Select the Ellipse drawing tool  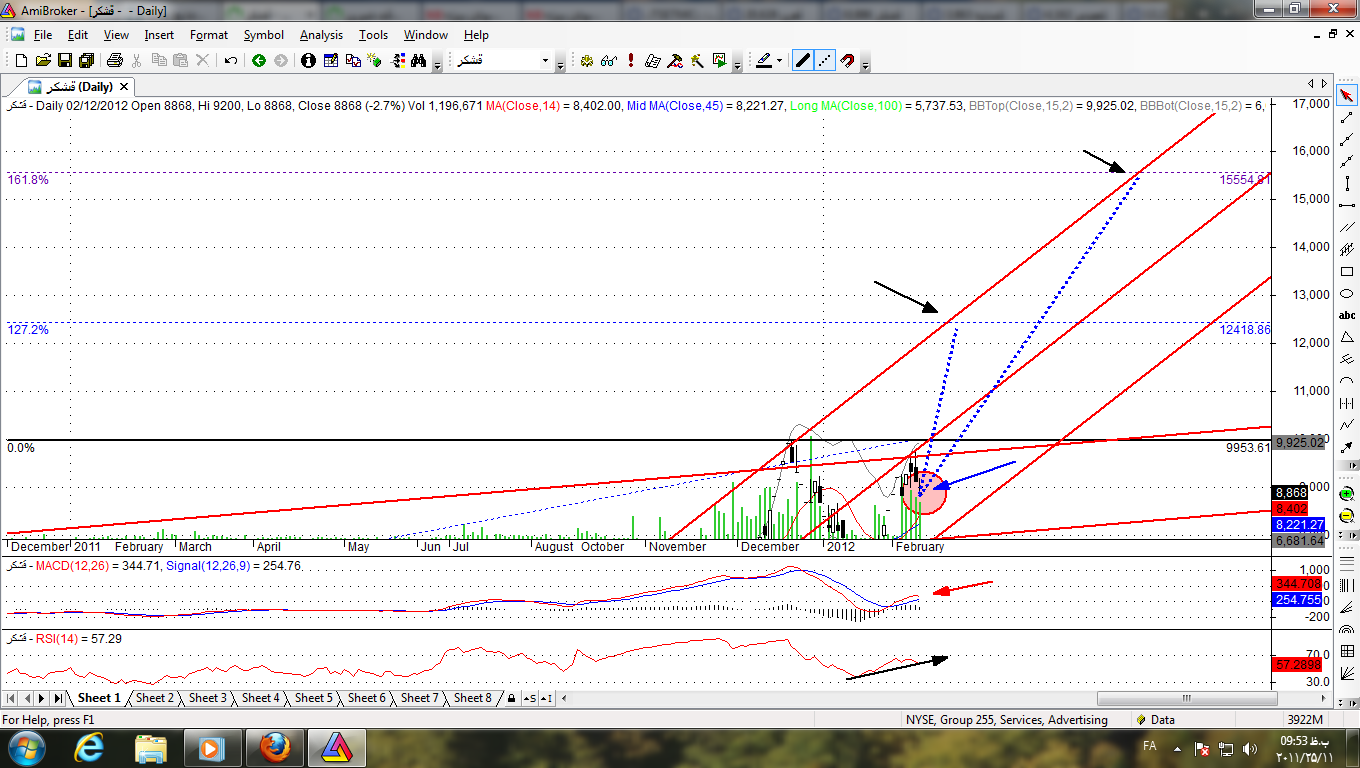pos(1346,293)
